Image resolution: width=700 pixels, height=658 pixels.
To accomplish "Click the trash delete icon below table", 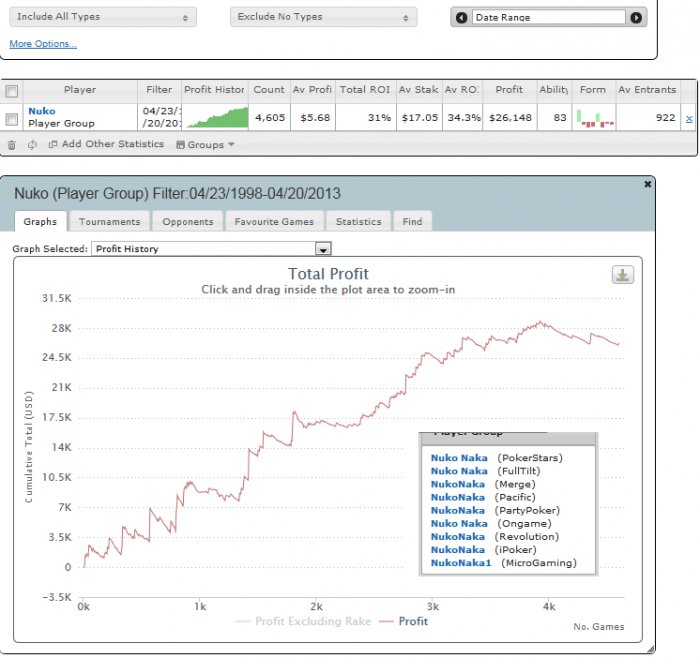I will [12, 145].
